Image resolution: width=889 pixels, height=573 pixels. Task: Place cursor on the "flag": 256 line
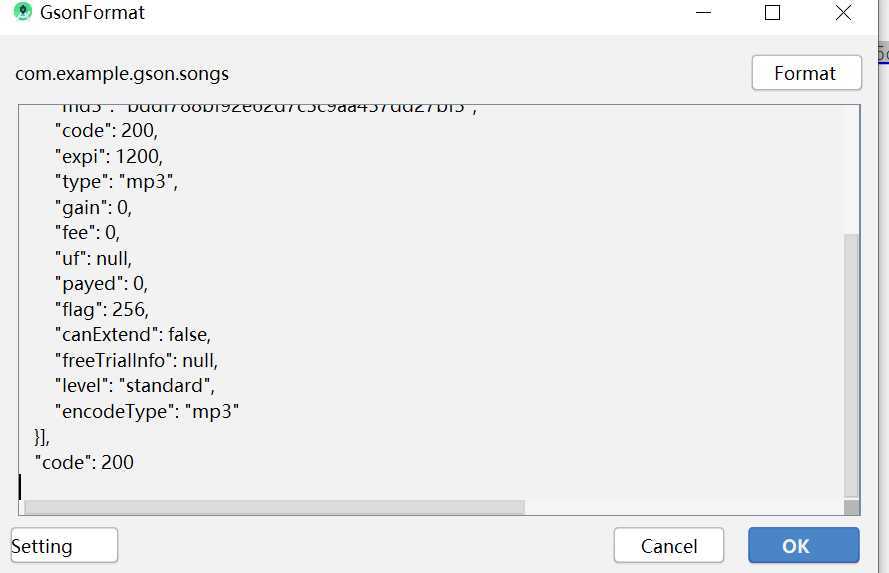click(x=102, y=309)
